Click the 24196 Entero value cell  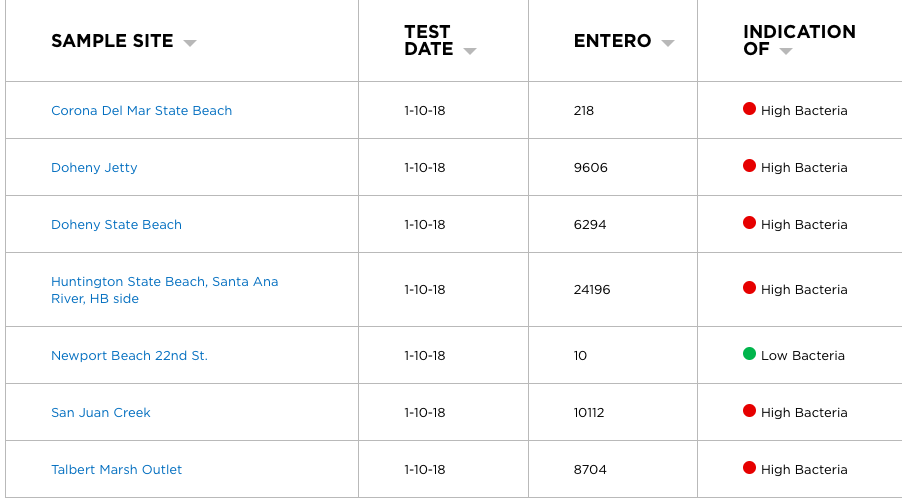click(x=592, y=290)
